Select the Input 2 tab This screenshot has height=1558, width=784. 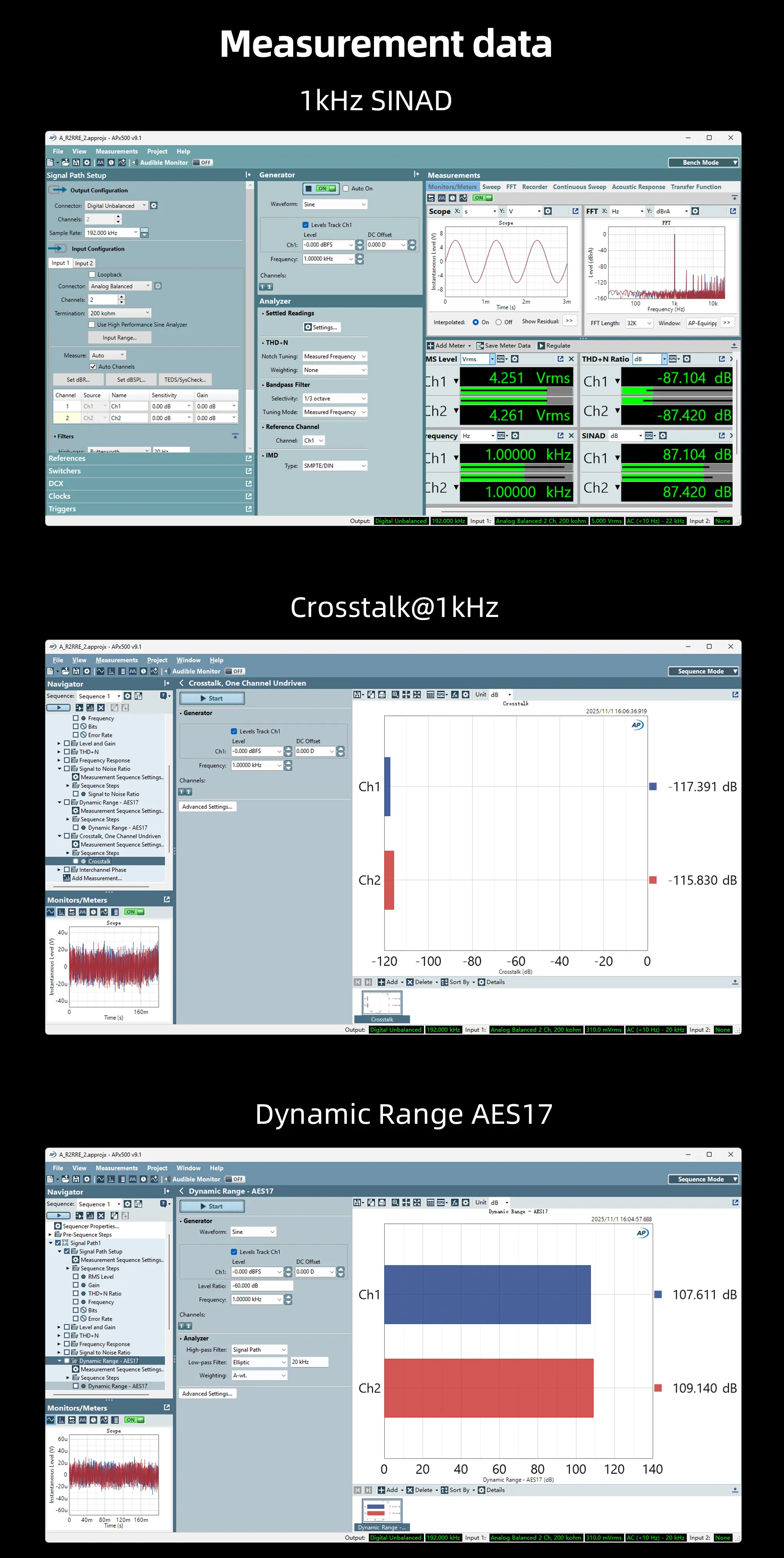click(x=84, y=263)
